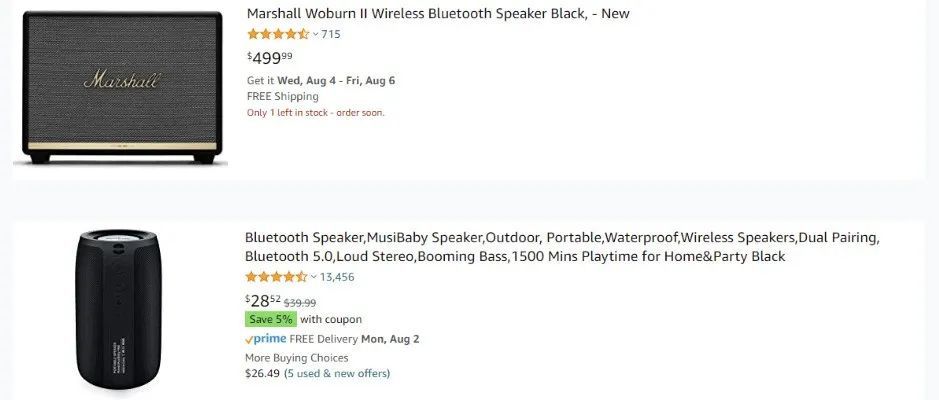Click the $28.52 MusiBaby price

tap(263, 300)
